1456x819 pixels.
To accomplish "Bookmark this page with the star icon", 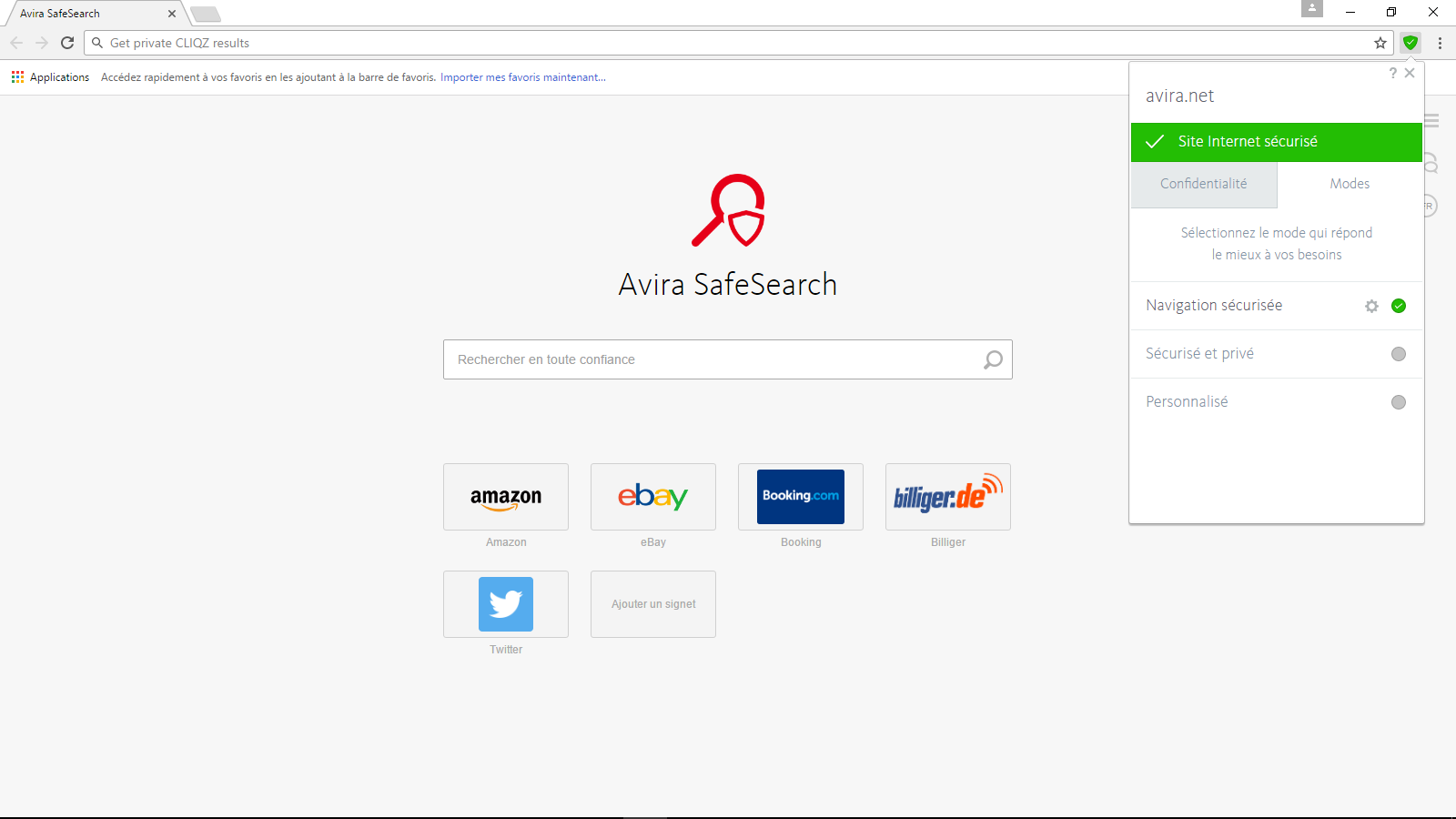I will pyautogui.click(x=1380, y=43).
